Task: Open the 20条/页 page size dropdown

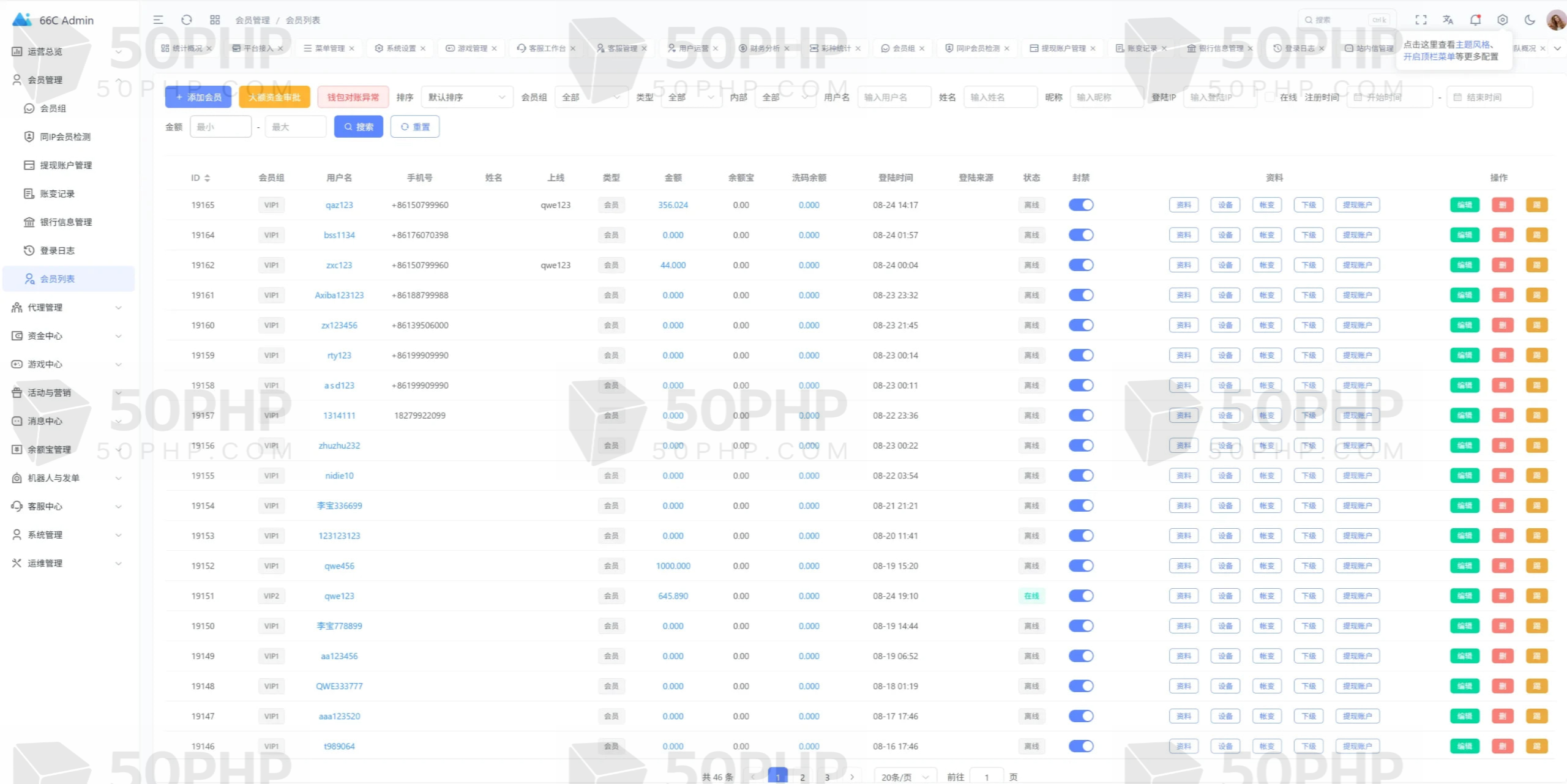Action: click(x=905, y=777)
